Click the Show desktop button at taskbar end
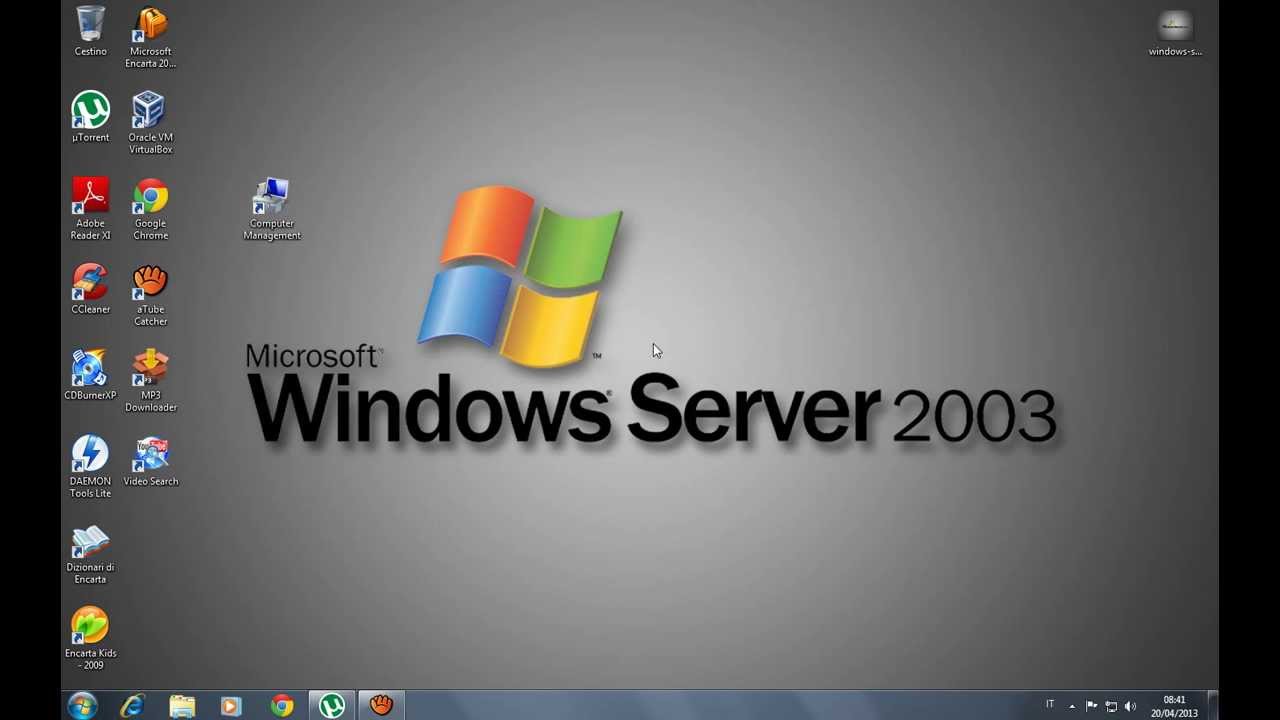 click(1212, 706)
